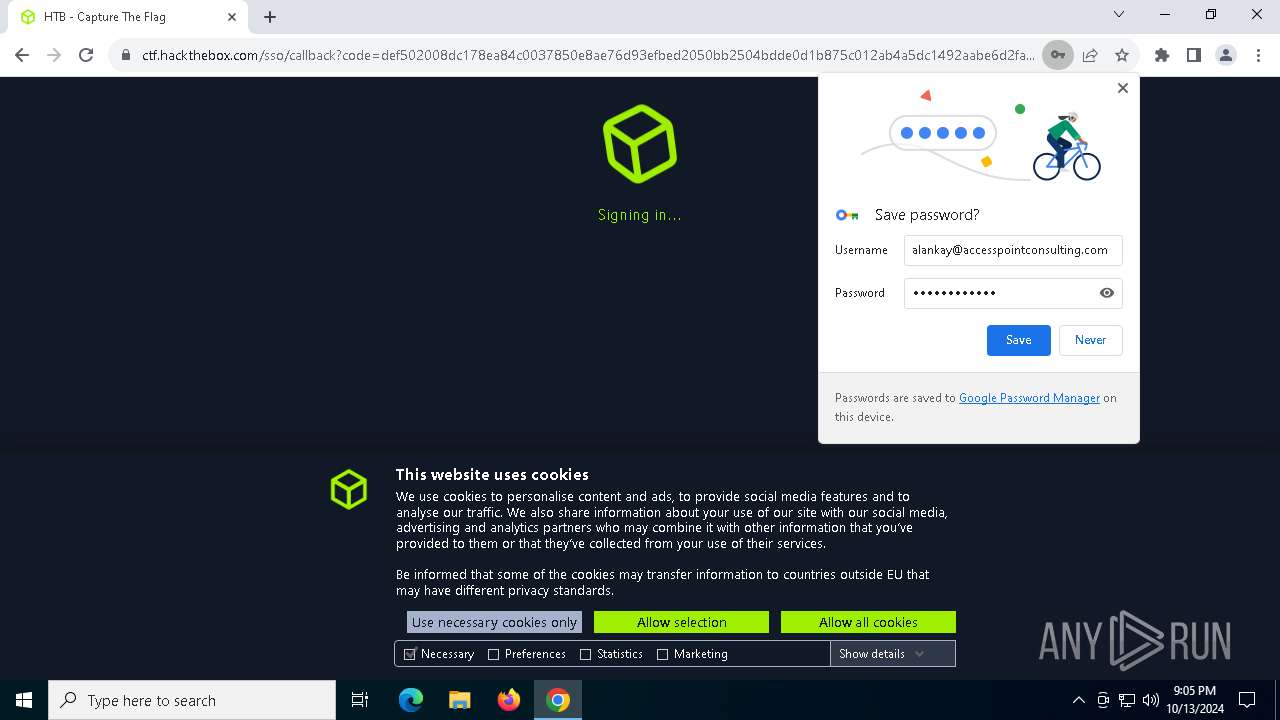Open File Explorer from taskbar
This screenshot has height=720, width=1280.
pos(460,700)
